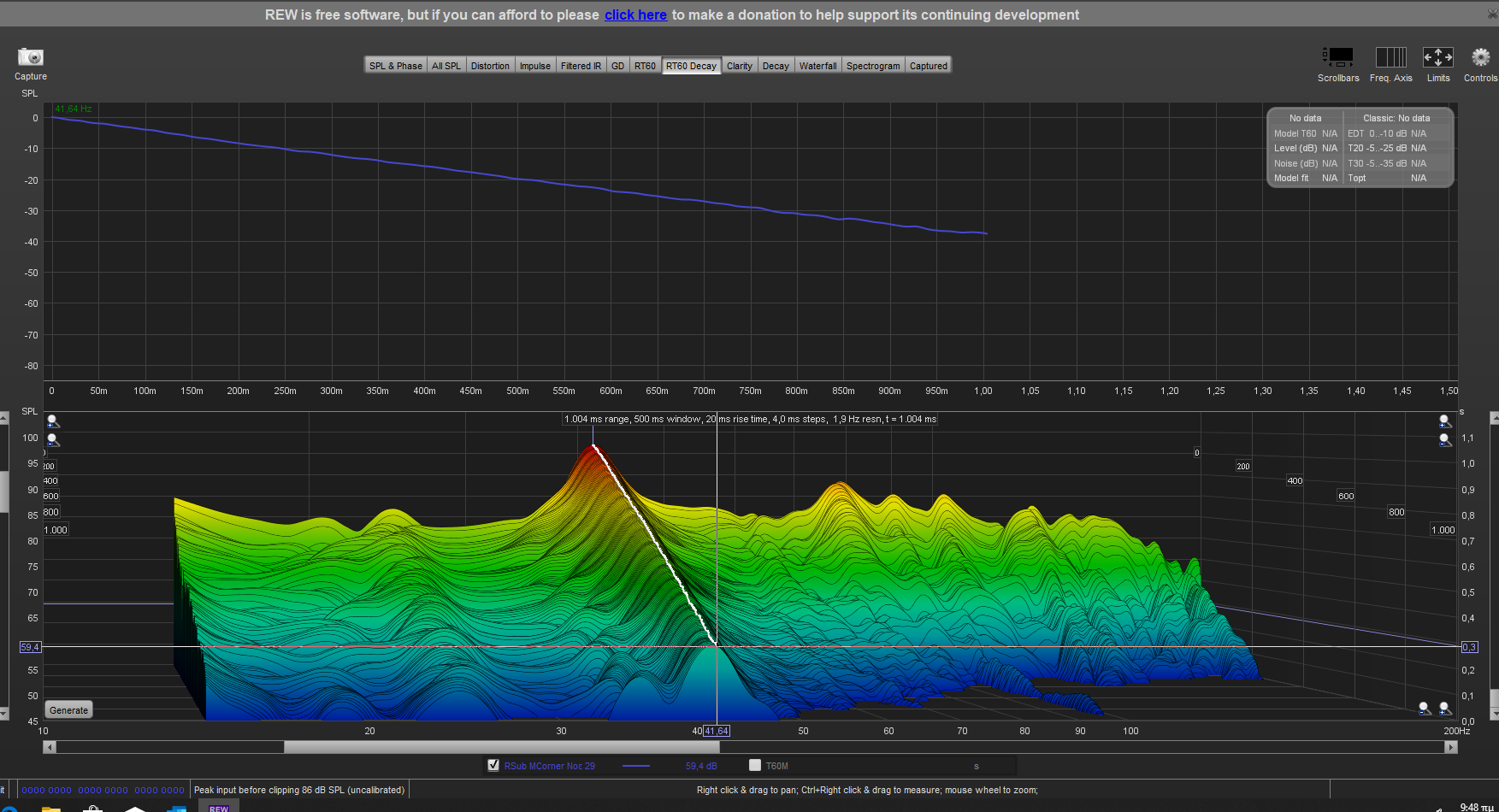This screenshot has height=812, width=1499.
Task: Zoom in time axis, top-right magnifier
Action: [1444, 421]
